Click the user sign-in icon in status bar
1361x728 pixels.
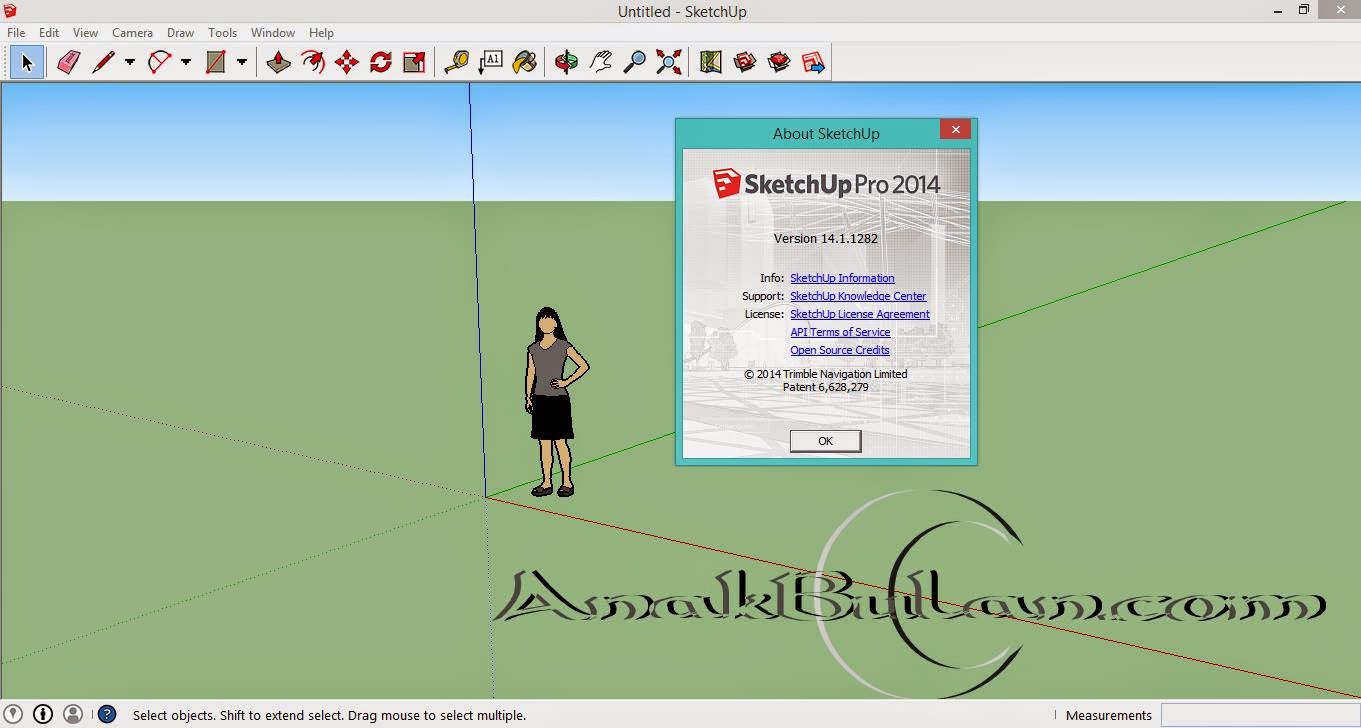click(x=73, y=714)
